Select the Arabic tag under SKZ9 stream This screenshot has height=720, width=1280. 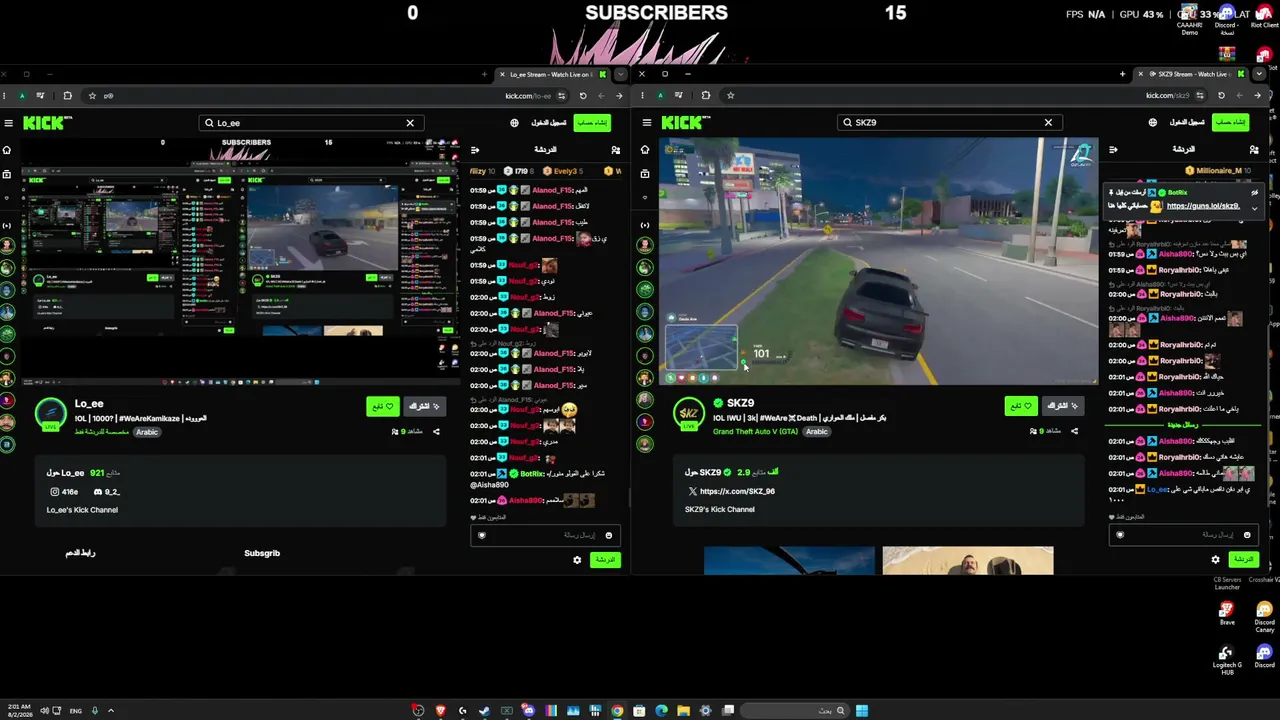817,432
